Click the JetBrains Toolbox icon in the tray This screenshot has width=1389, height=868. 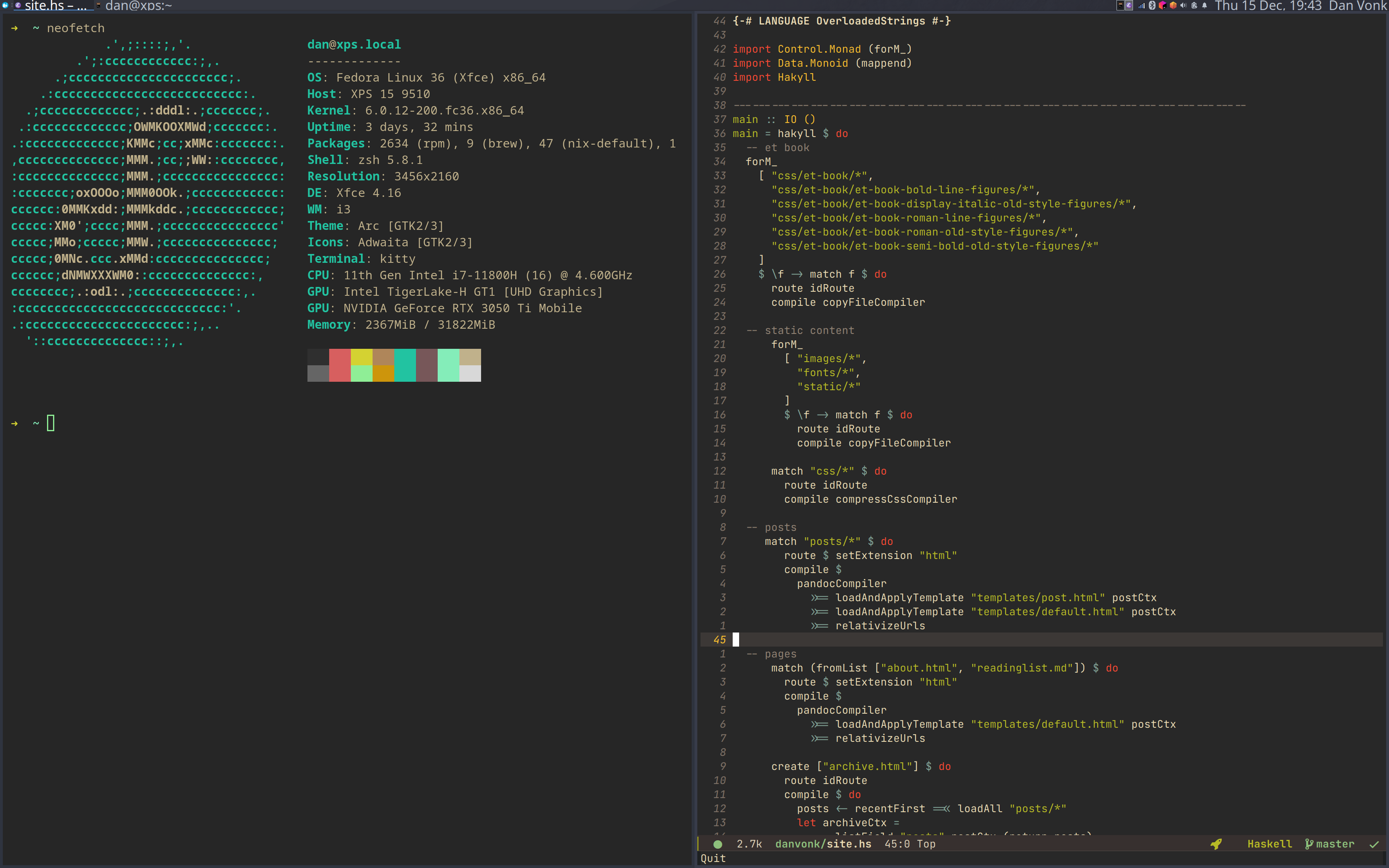pyautogui.click(x=1163, y=5)
